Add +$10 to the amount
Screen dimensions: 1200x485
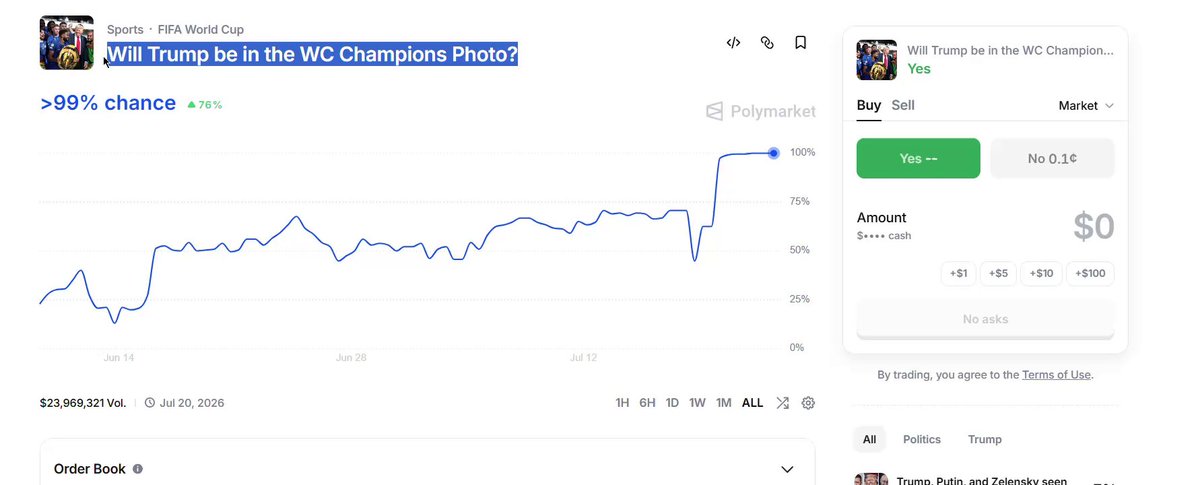(1042, 273)
